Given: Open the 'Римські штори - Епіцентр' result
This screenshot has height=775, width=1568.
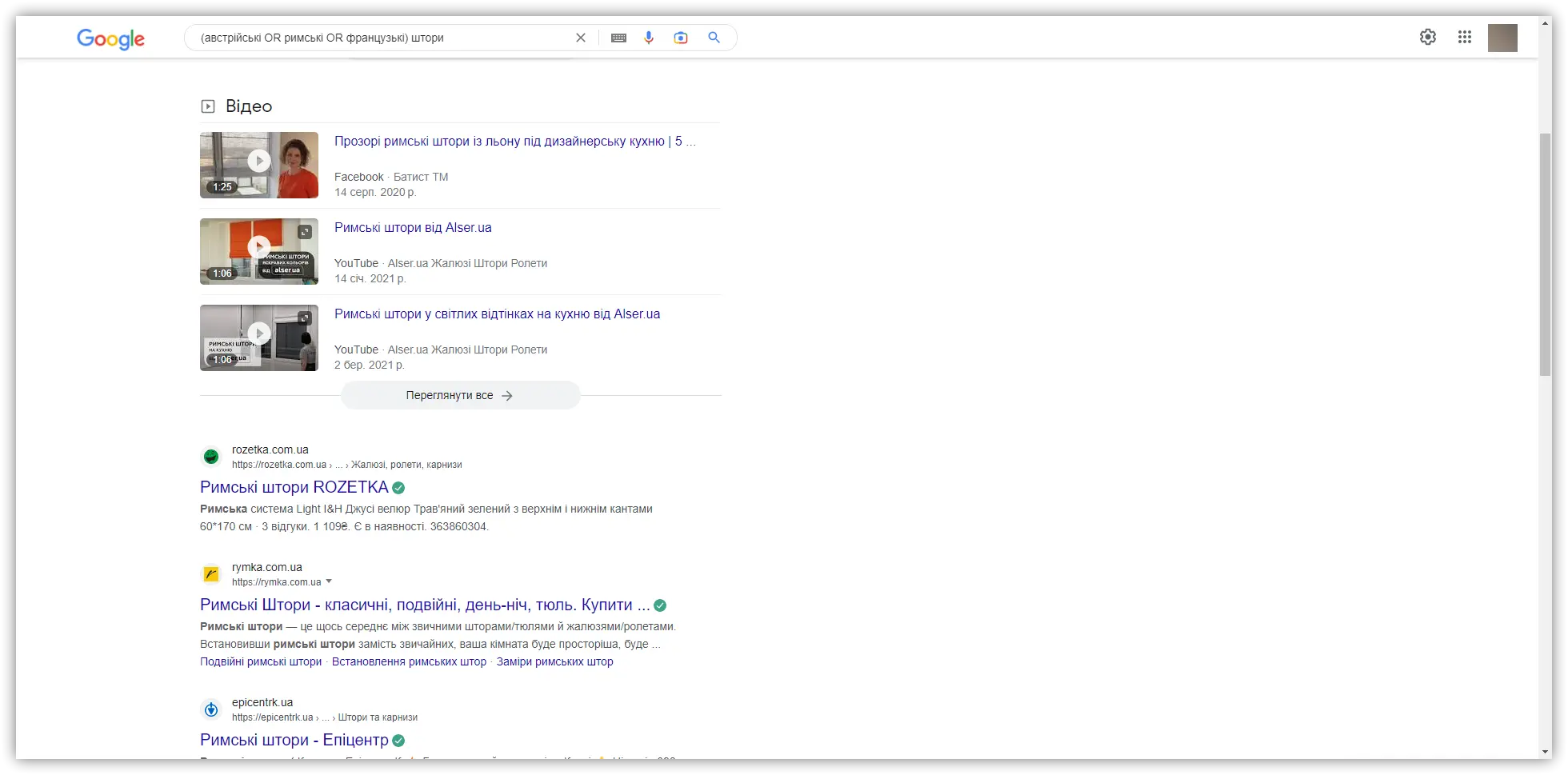Looking at the screenshot, I should [x=294, y=740].
